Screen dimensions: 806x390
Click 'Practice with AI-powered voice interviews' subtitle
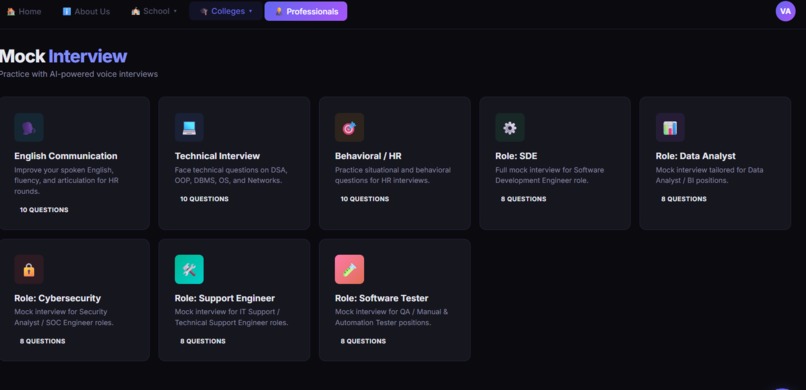point(79,74)
